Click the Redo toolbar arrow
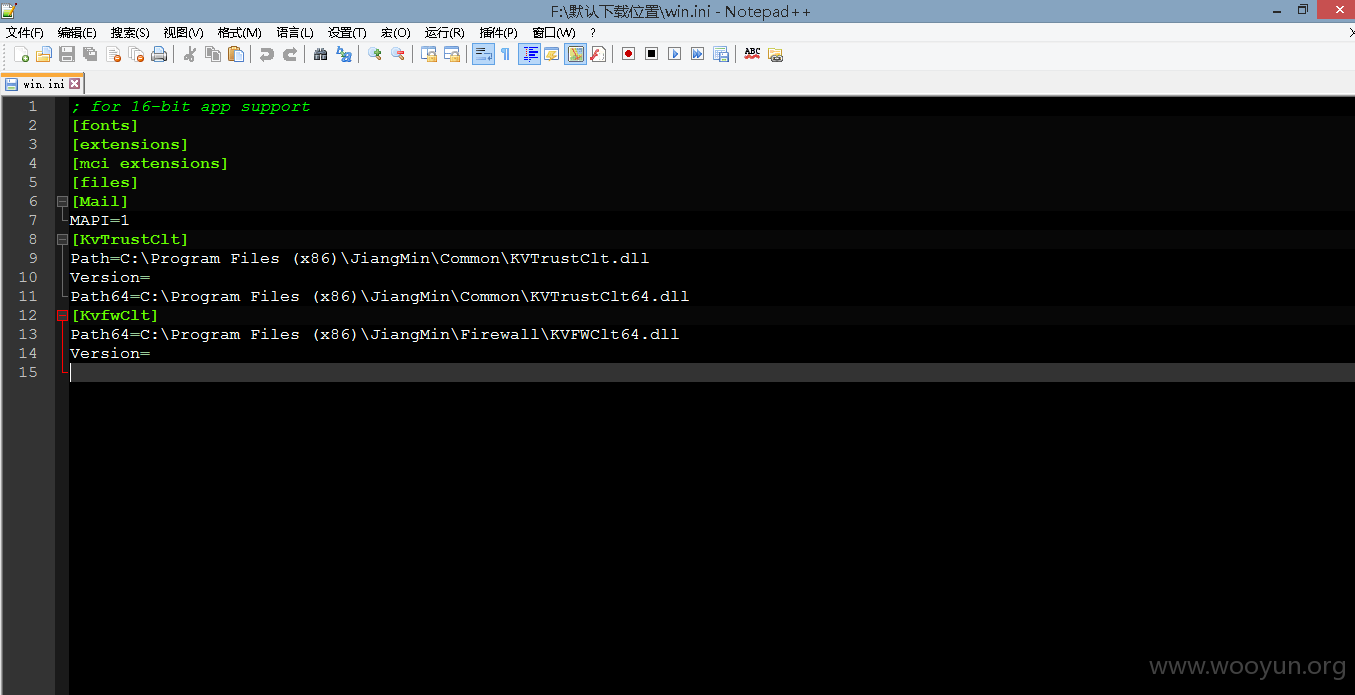This screenshot has height=695, width=1355. click(289, 54)
